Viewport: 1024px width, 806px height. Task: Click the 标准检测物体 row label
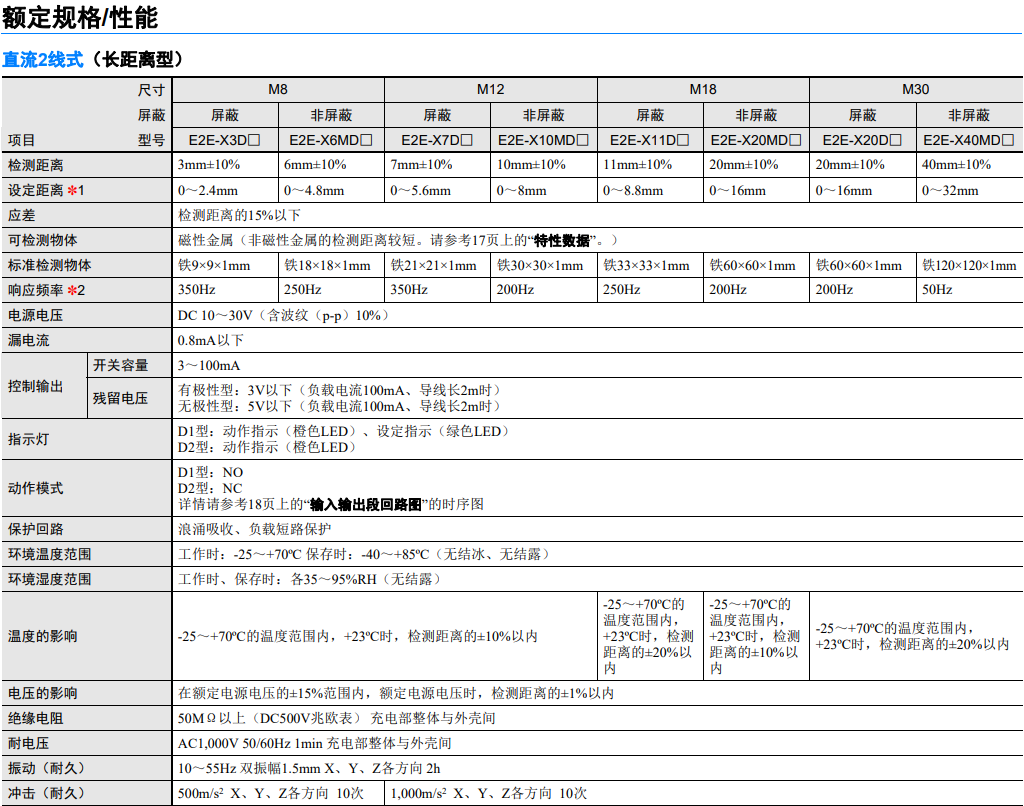(50, 265)
